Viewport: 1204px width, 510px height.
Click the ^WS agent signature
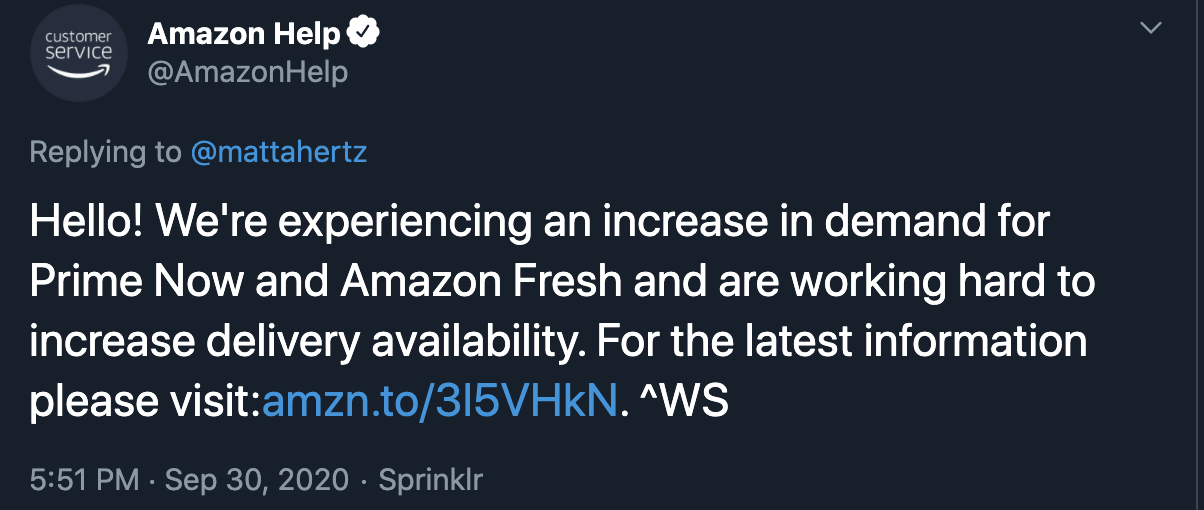[684, 403]
